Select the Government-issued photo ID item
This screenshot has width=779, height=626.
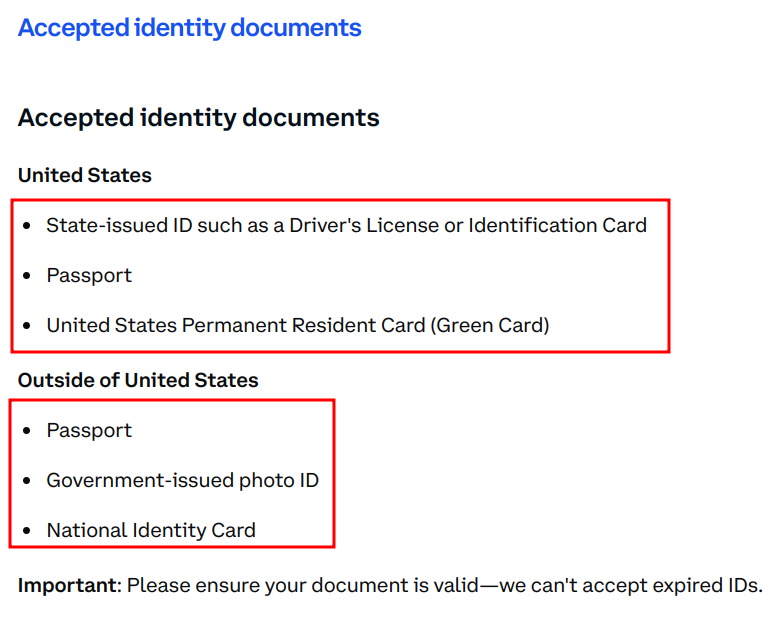coord(182,481)
